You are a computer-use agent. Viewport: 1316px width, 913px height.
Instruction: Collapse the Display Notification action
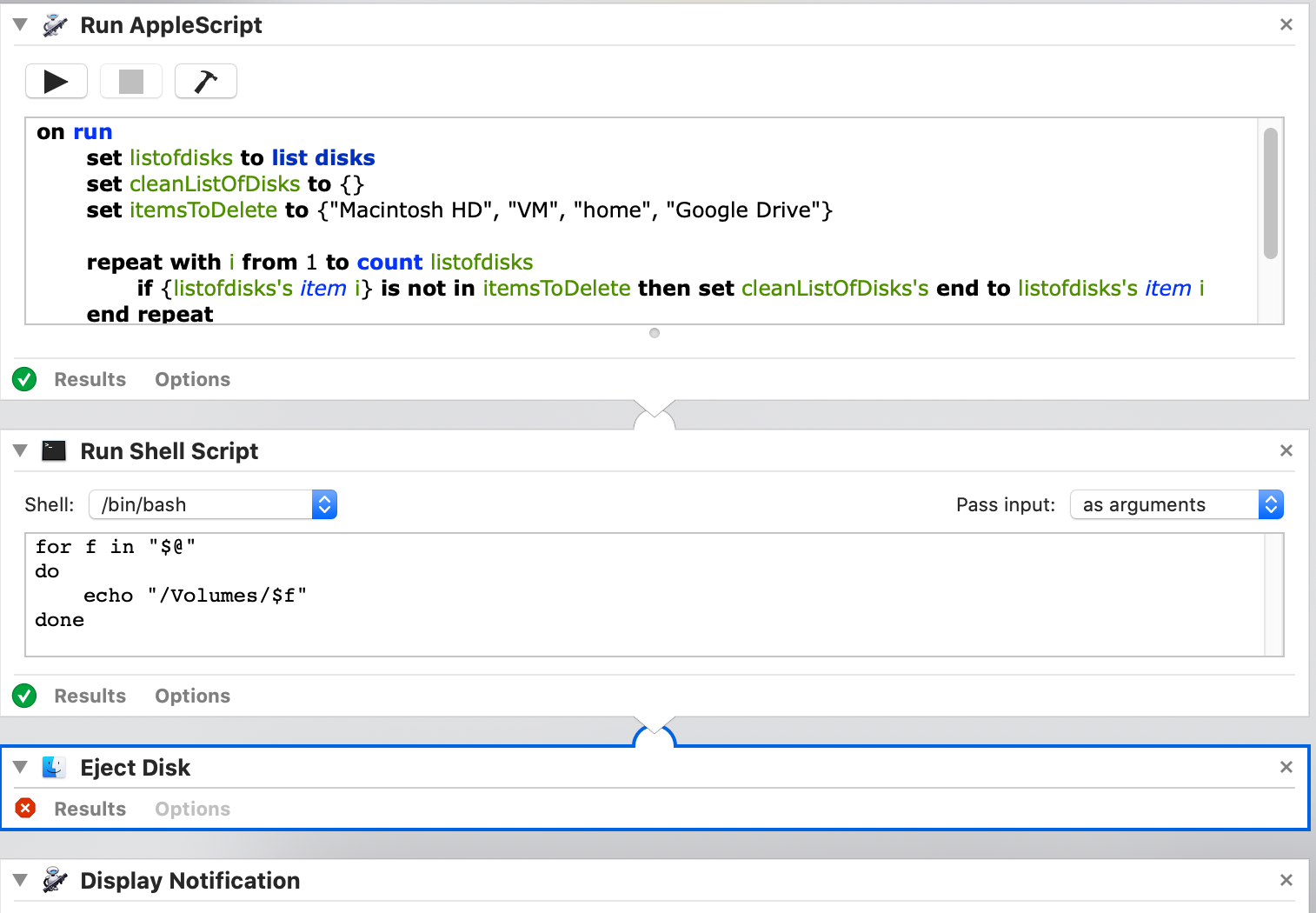tap(20, 880)
